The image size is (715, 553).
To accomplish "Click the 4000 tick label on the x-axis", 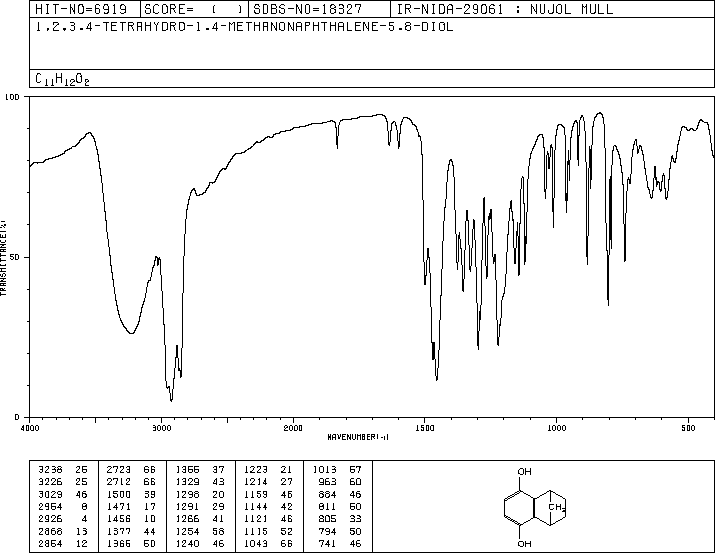I will tap(30, 428).
